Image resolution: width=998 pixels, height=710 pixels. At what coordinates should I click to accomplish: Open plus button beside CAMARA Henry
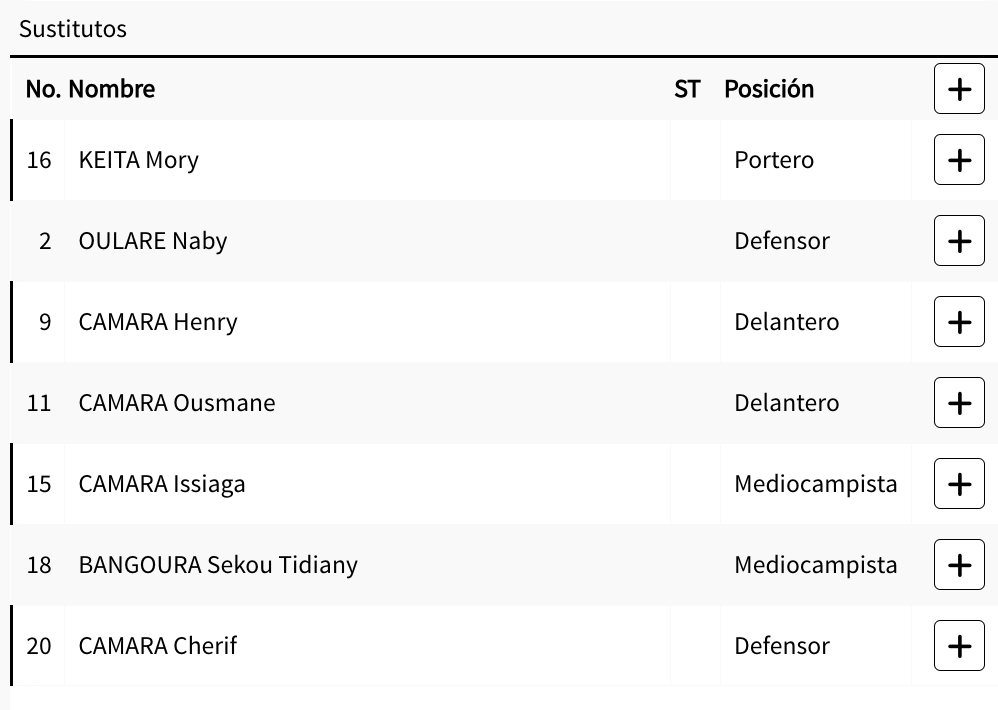[959, 322]
